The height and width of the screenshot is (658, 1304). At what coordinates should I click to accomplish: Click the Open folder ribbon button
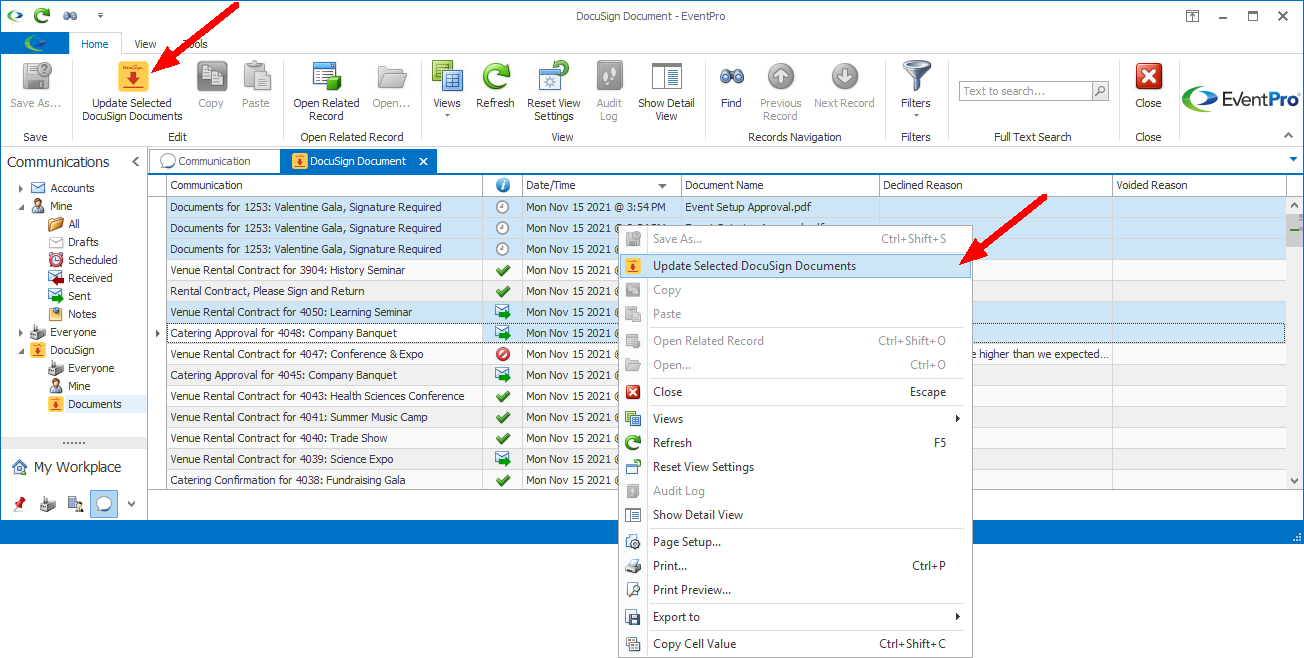click(x=391, y=86)
